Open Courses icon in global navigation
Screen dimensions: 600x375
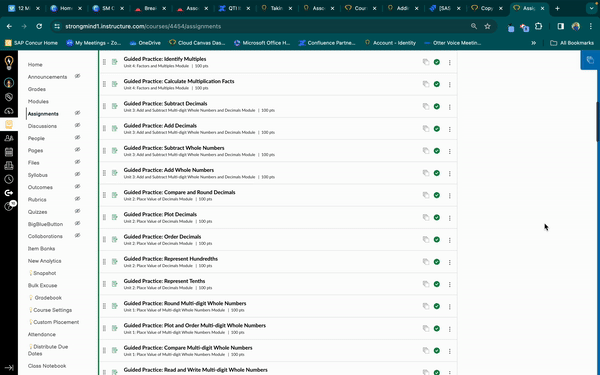9,124
